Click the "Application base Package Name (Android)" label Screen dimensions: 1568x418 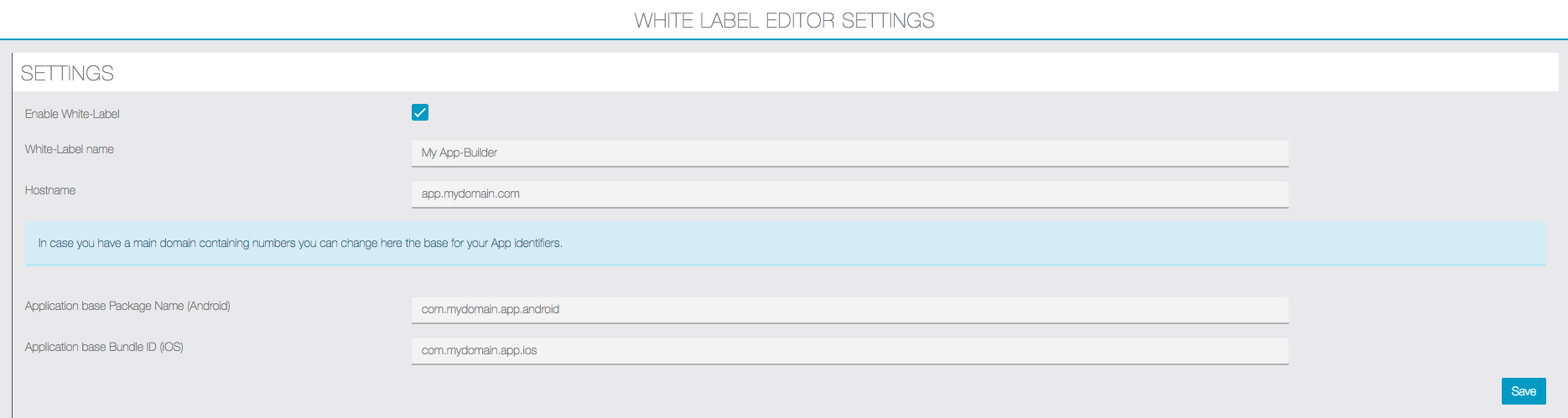click(x=127, y=306)
